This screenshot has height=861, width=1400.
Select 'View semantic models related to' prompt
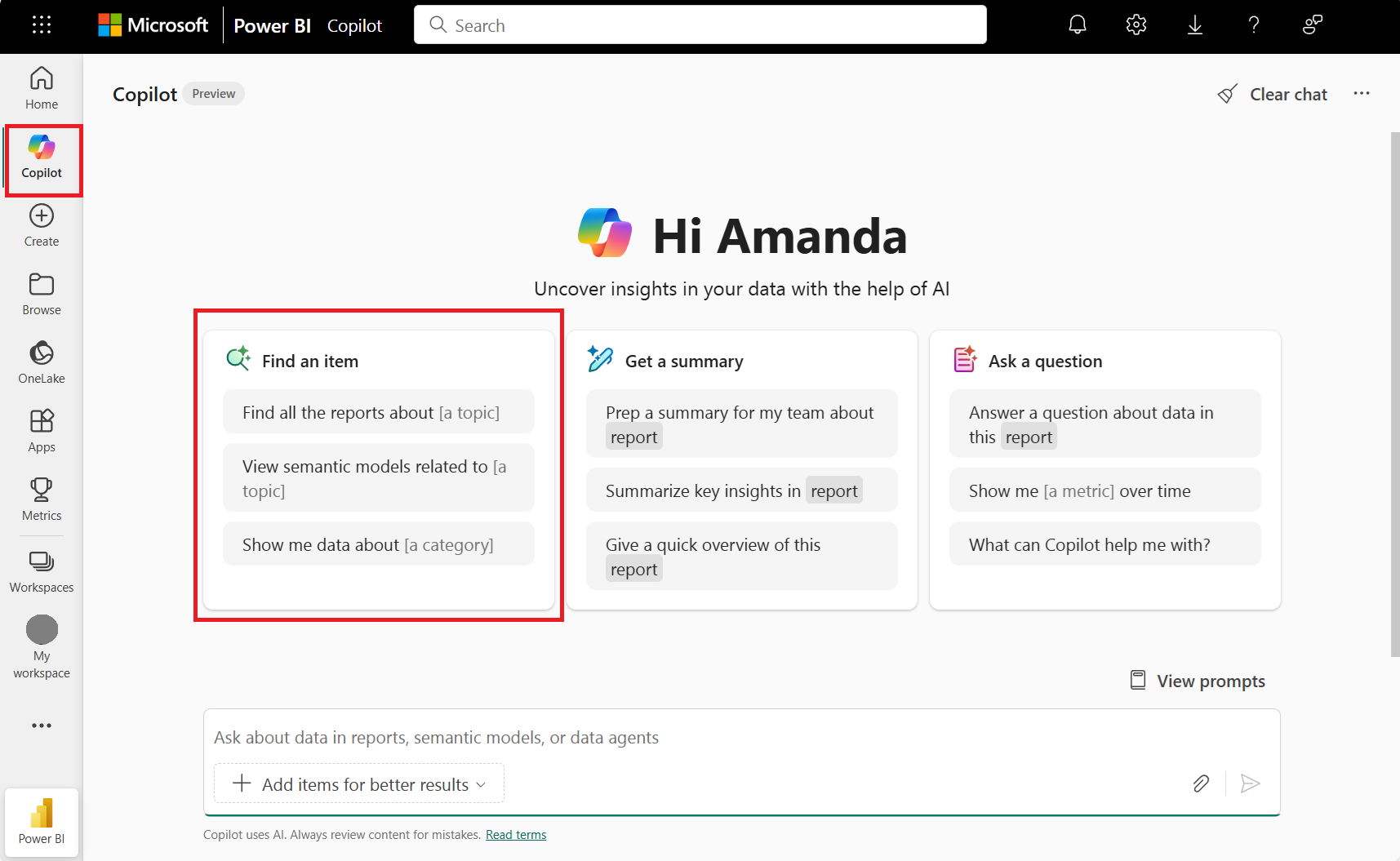point(379,478)
